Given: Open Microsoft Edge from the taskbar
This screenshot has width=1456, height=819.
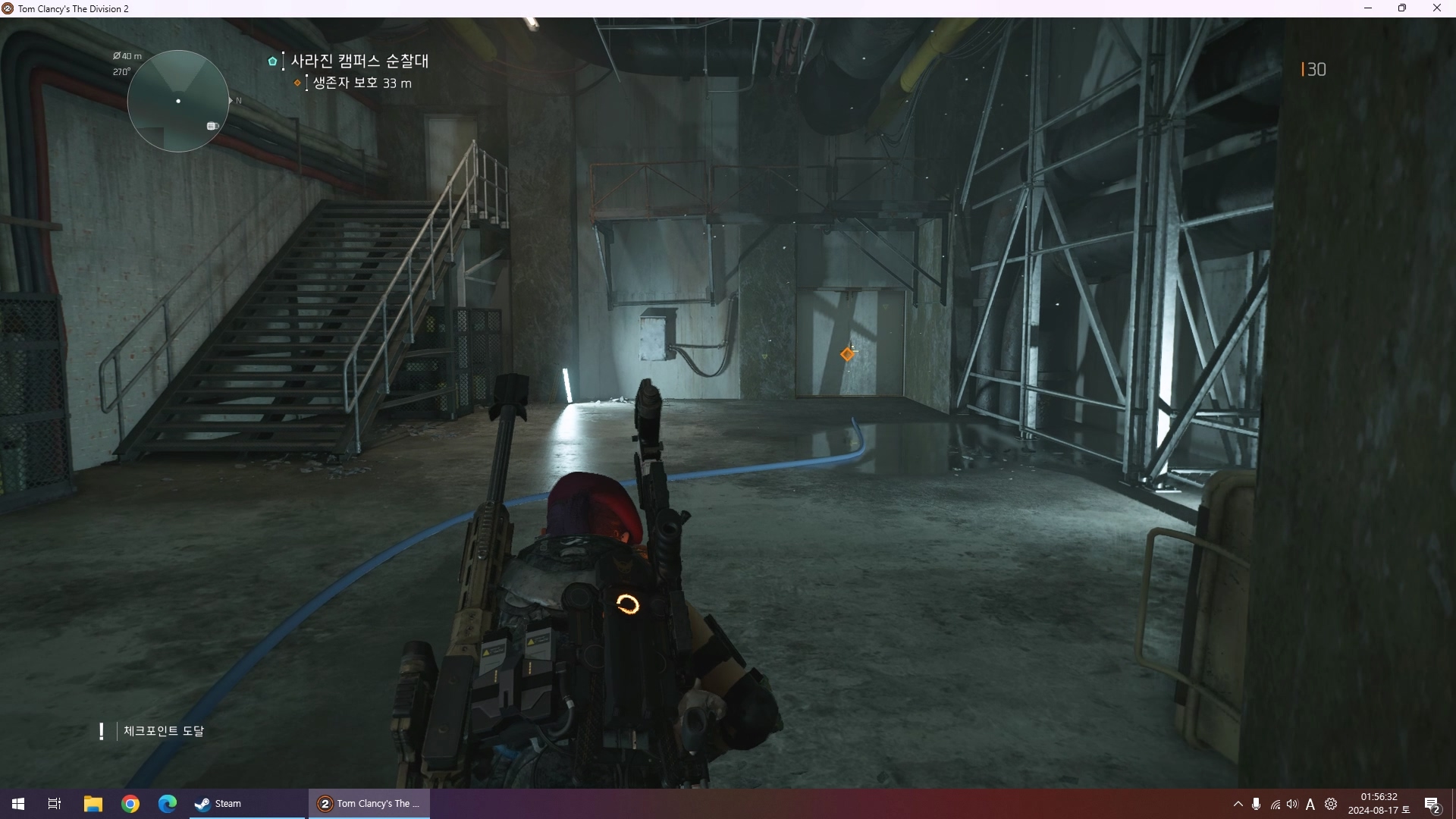Looking at the screenshot, I should tap(168, 804).
